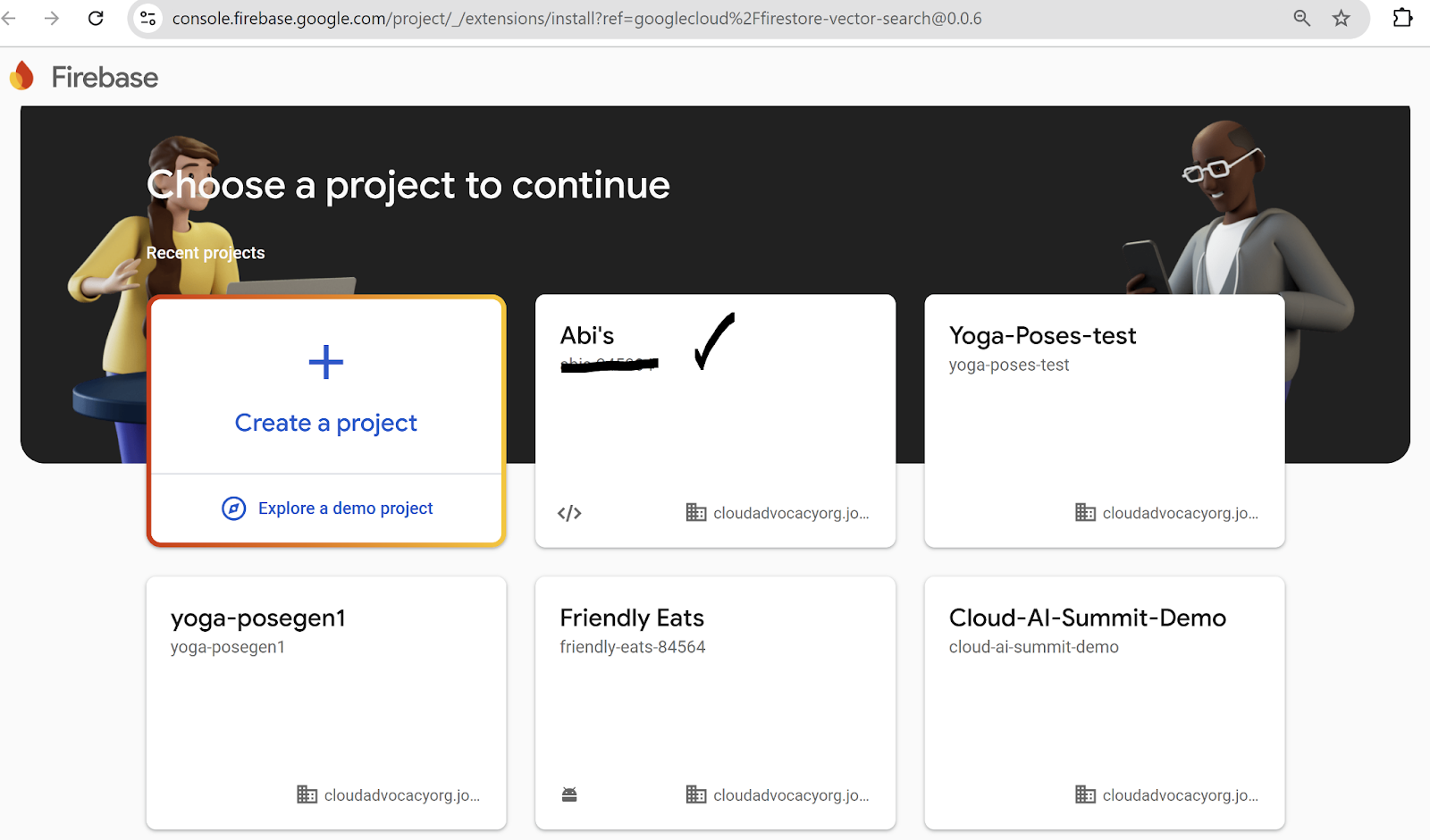
Task: Open the yoga-posegen1 project
Action: (258, 618)
